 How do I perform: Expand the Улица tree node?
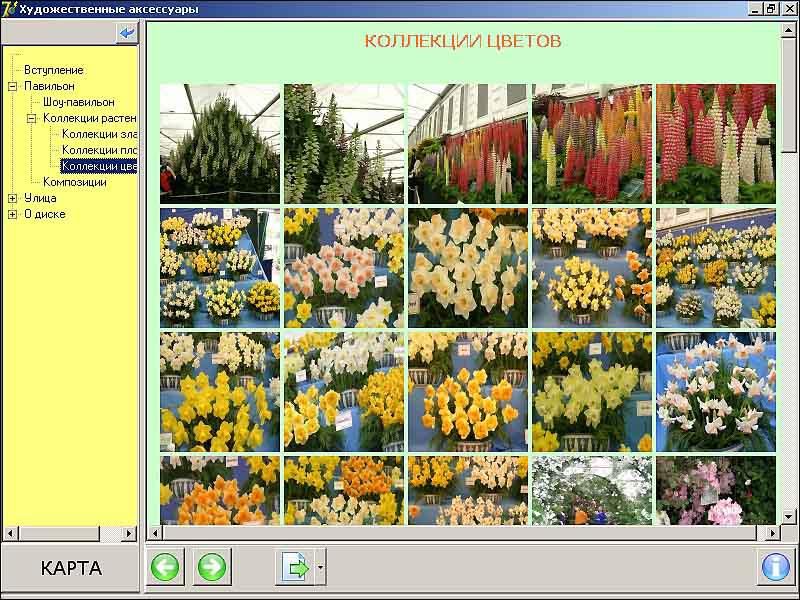pos(13,198)
